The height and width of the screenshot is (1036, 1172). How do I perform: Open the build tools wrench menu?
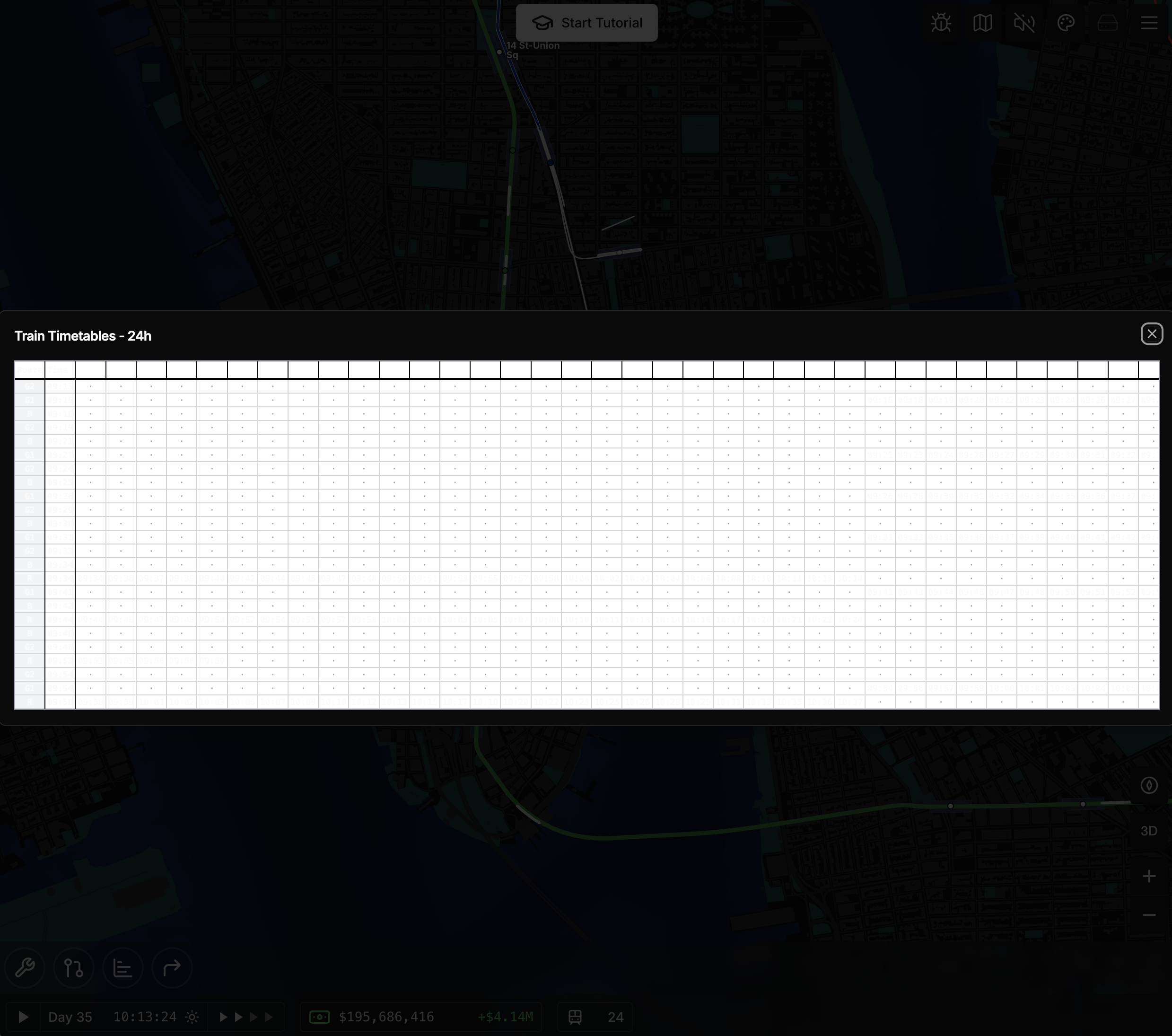pyautogui.click(x=24, y=968)
